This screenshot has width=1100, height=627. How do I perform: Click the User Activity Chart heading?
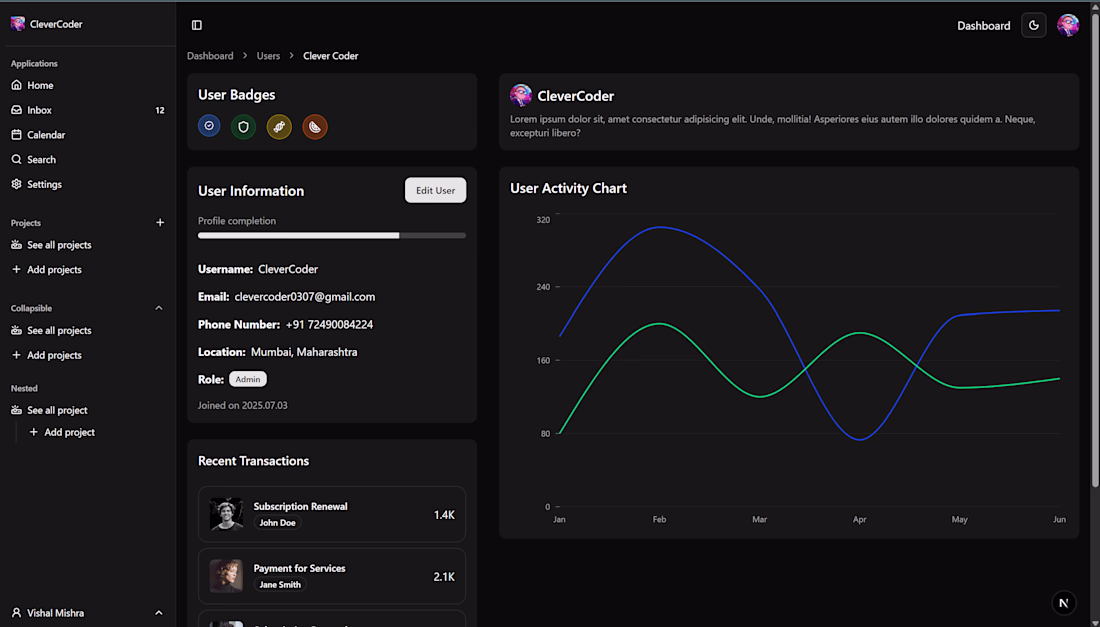(x=568, y=188)
